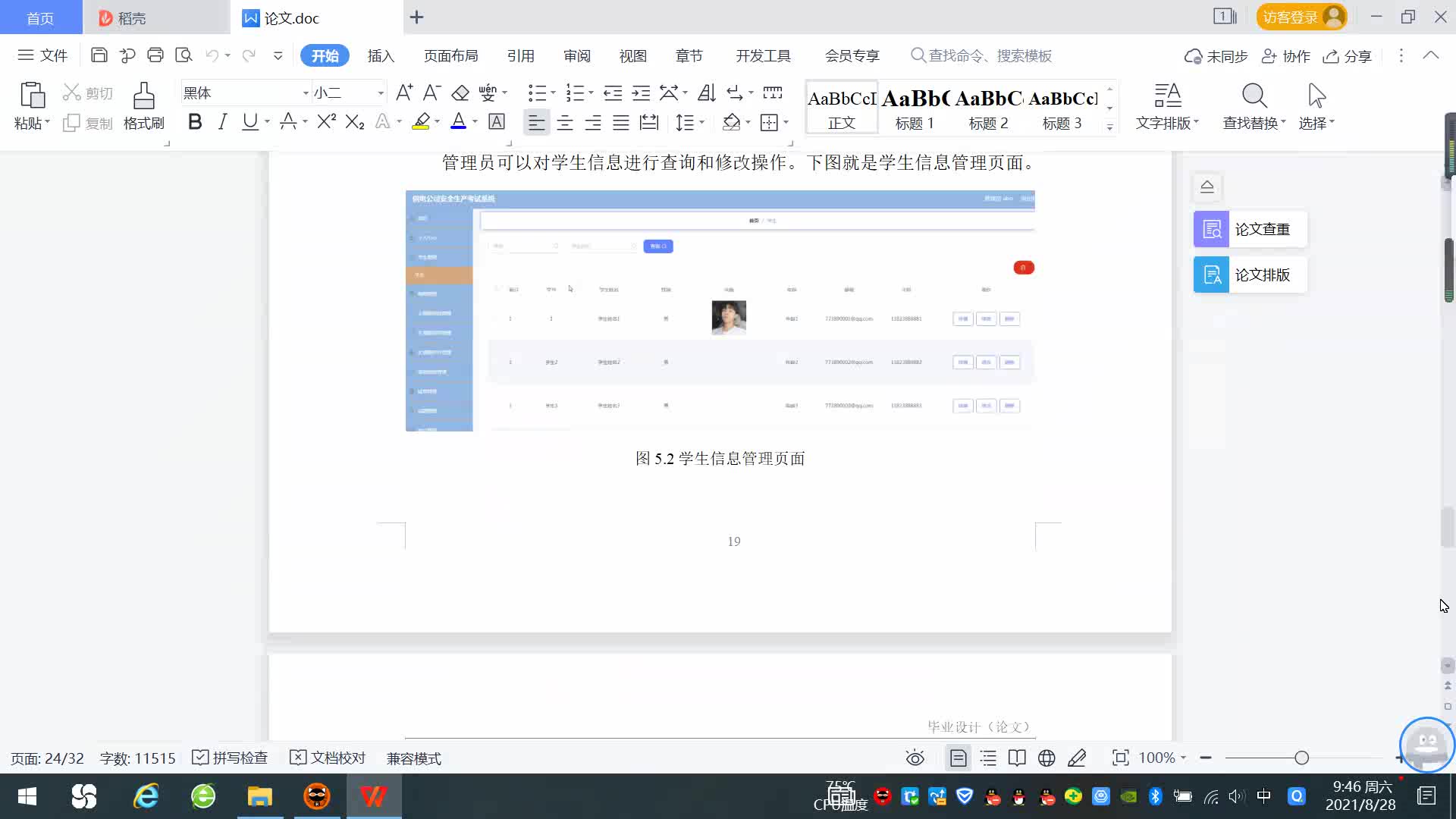Click the center alignment icon
1456x819 pixels.
tap(565, 122)
